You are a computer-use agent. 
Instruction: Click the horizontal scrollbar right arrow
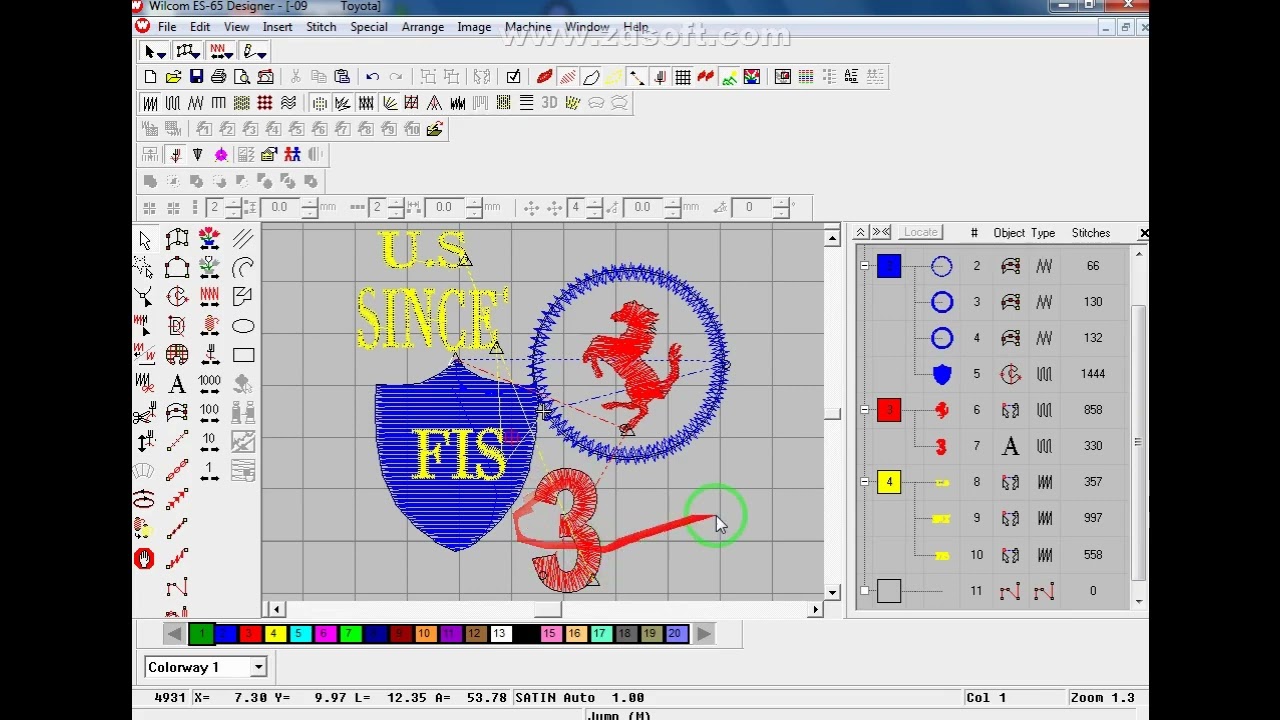pos(815,609)
